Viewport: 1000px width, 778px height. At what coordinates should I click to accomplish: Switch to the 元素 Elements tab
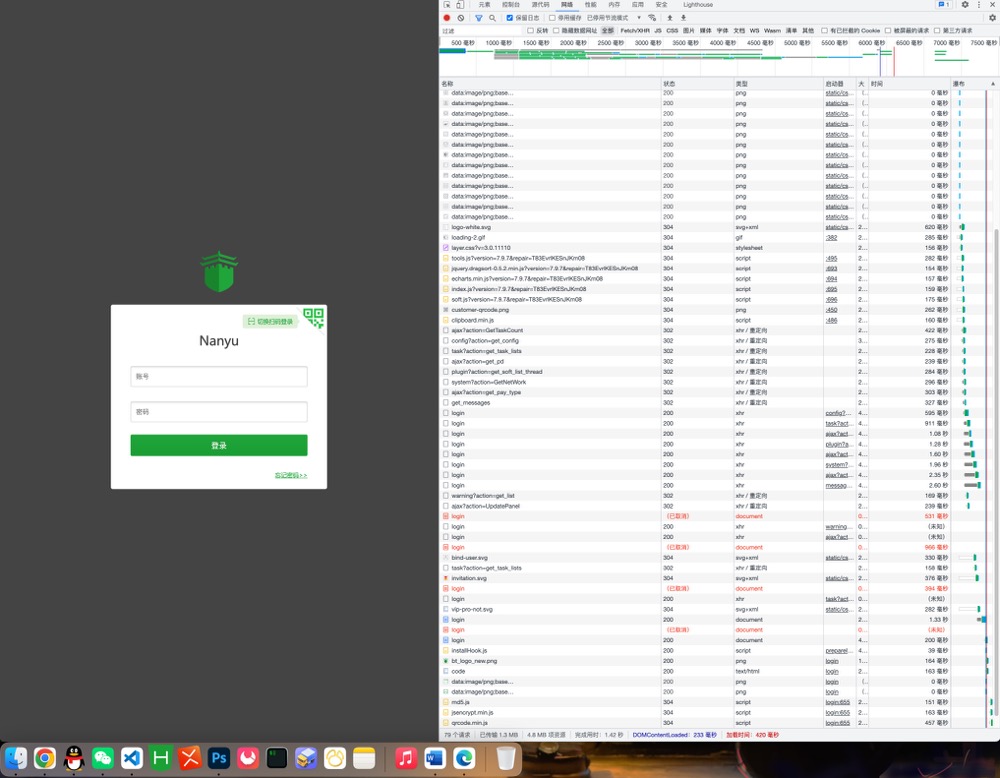(485, 4)
